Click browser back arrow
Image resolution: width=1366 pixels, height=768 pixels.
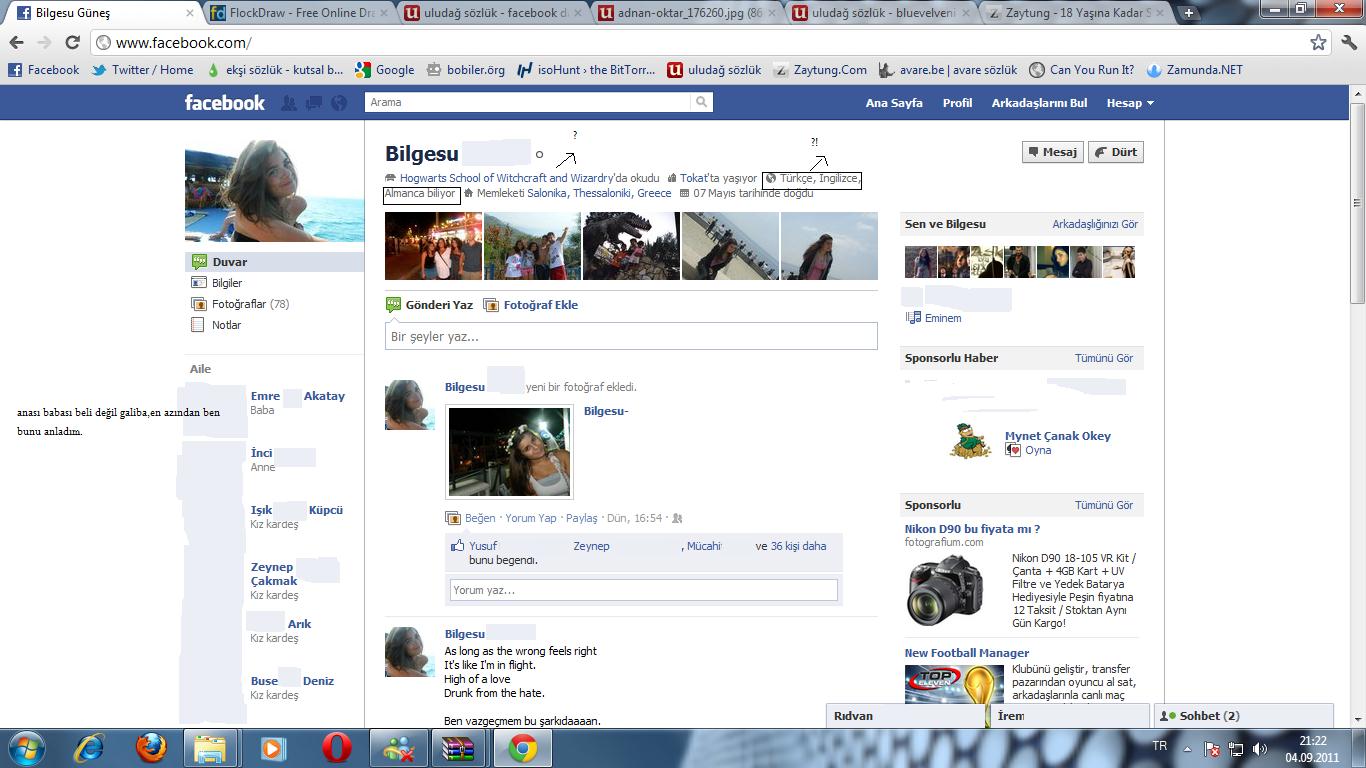point(16,43)
